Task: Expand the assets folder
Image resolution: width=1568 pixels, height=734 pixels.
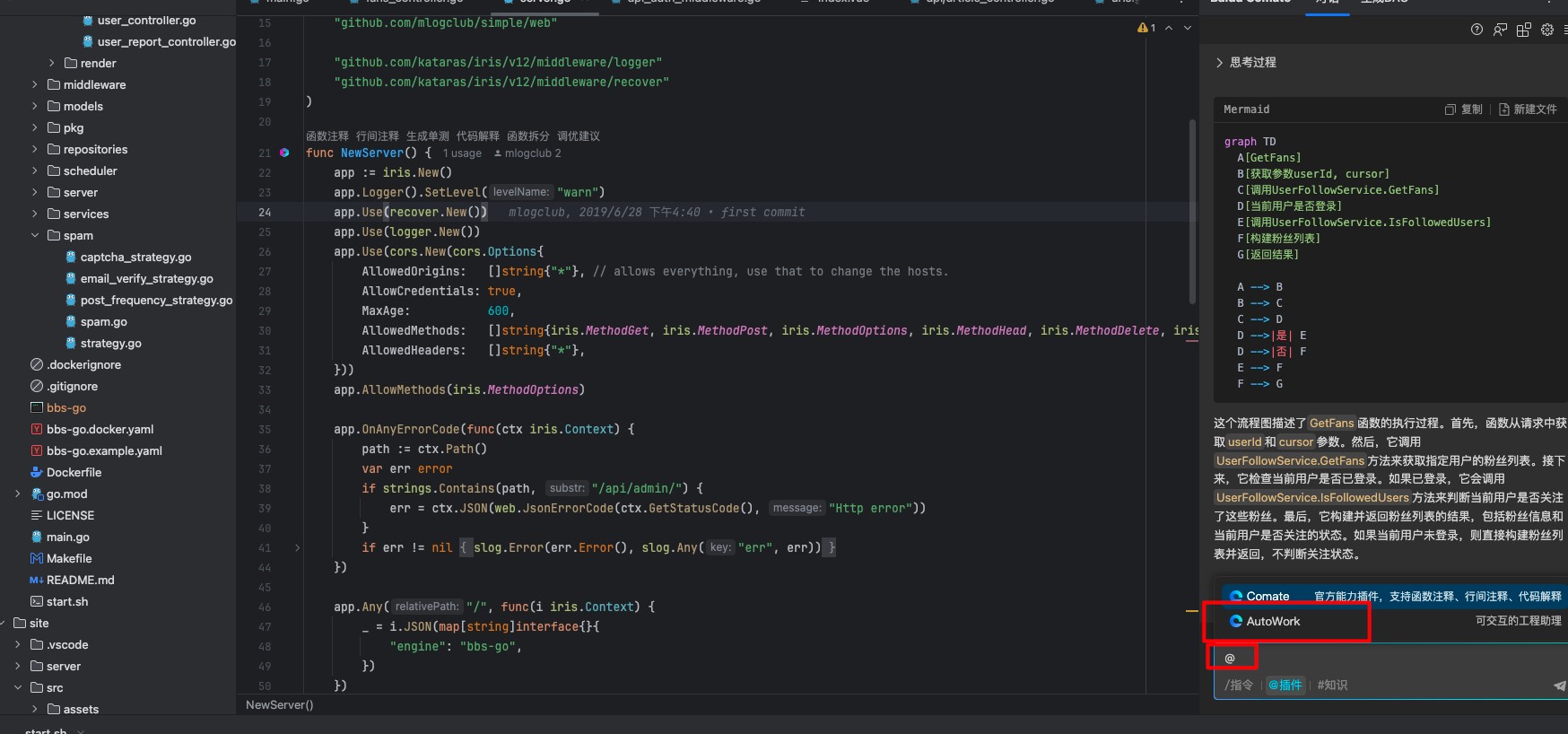Action: (35, 709)
